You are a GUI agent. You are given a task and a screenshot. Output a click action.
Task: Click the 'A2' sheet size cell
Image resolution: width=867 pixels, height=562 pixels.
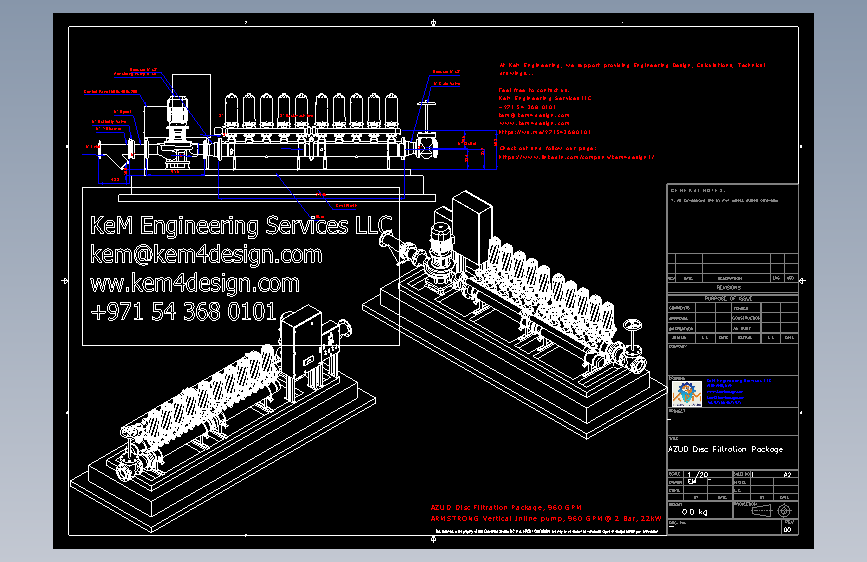click(x=787, y=475)
